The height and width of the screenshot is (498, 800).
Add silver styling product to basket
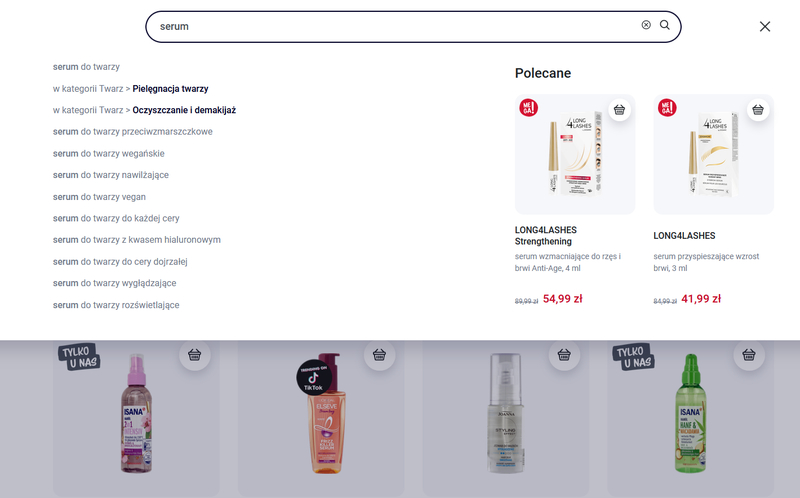click(565, 355)
